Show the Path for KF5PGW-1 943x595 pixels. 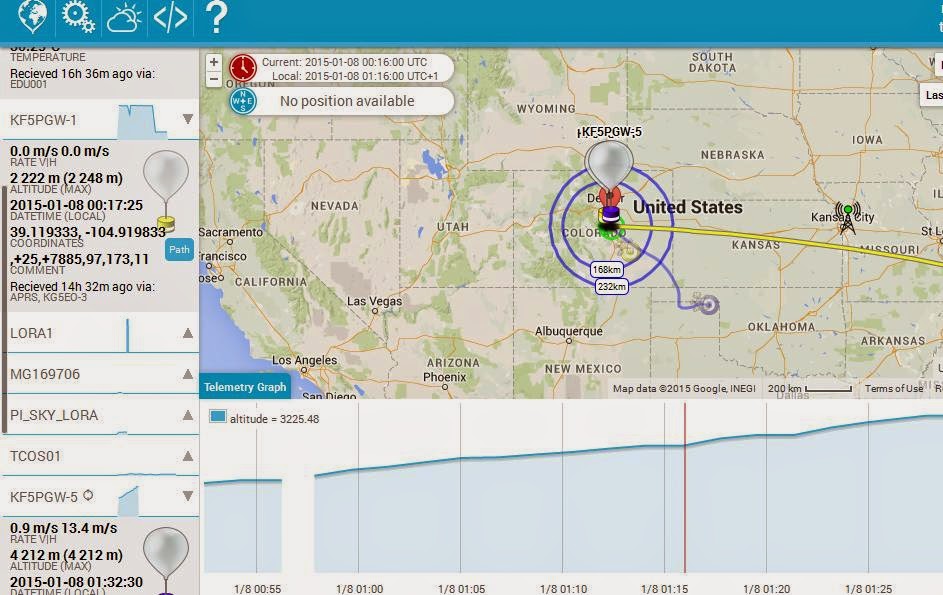point(178,250)
